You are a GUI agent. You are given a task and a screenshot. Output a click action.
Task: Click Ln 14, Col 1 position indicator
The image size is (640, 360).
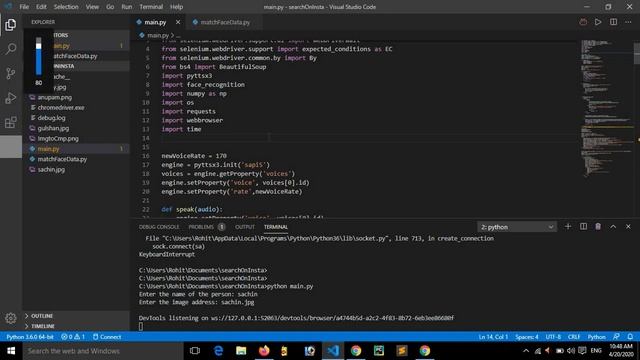pos(493,337)
